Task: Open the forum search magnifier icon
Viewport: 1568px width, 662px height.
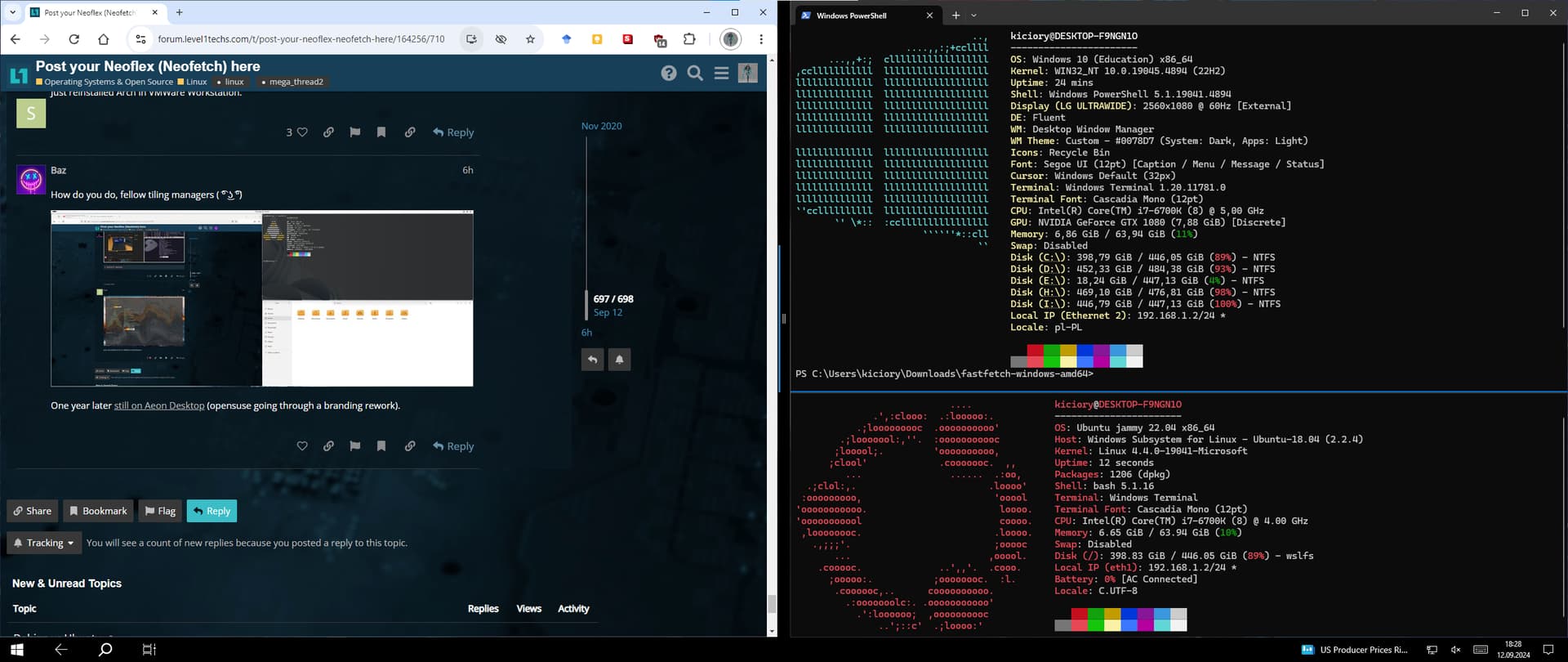Action: [695, 74]
